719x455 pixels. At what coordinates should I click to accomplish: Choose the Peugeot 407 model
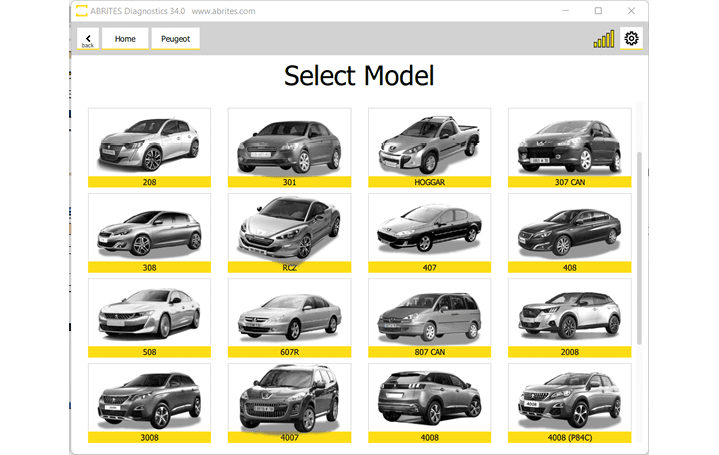(x=429, y=231)
